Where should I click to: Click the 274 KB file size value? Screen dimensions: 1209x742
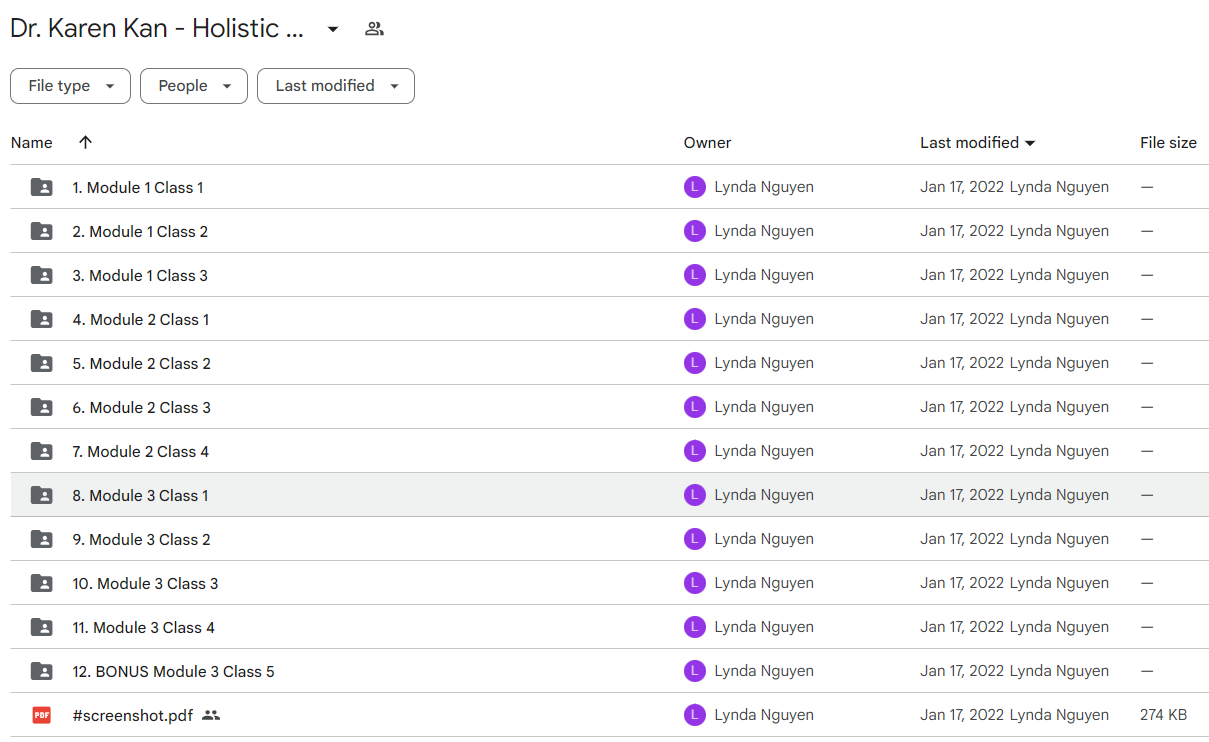click(1164, 715)
